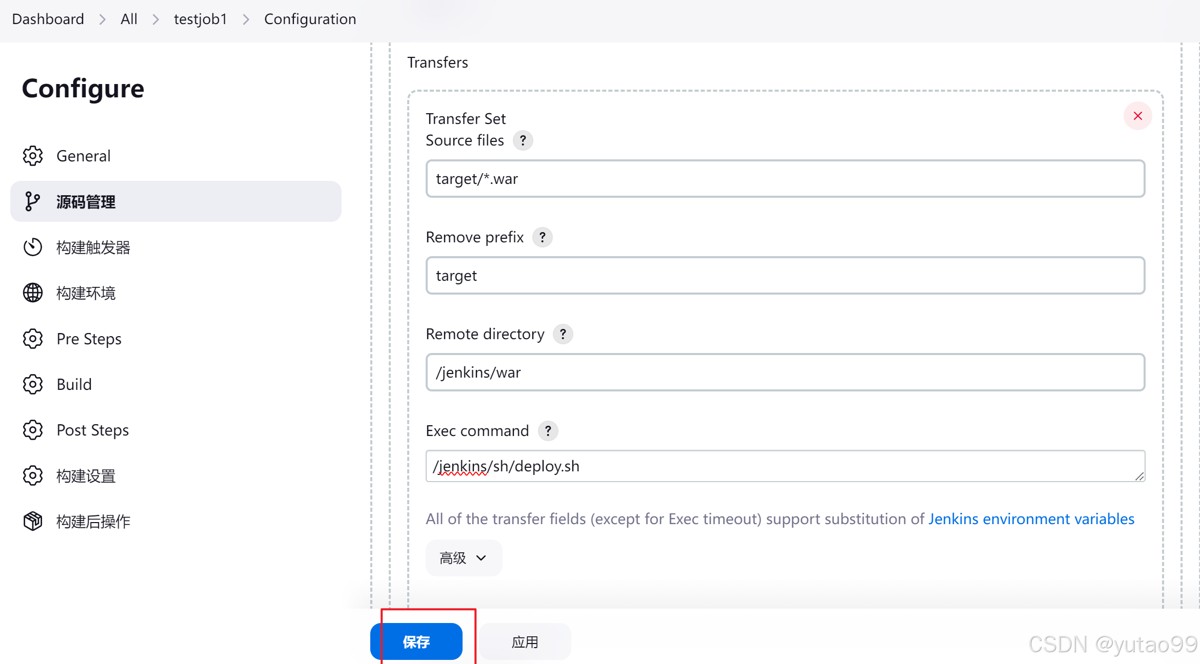Click the 构建触发器 clock icon
Viewport: 1200px width, 664px height.
(x=33, y=247)
